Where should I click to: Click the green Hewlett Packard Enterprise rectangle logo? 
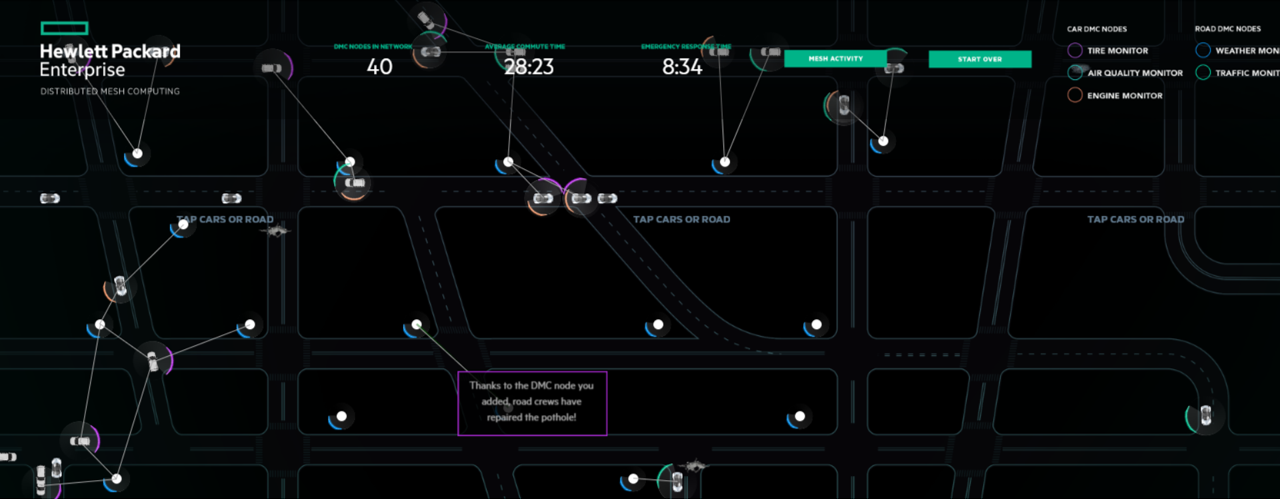(64, 29)
